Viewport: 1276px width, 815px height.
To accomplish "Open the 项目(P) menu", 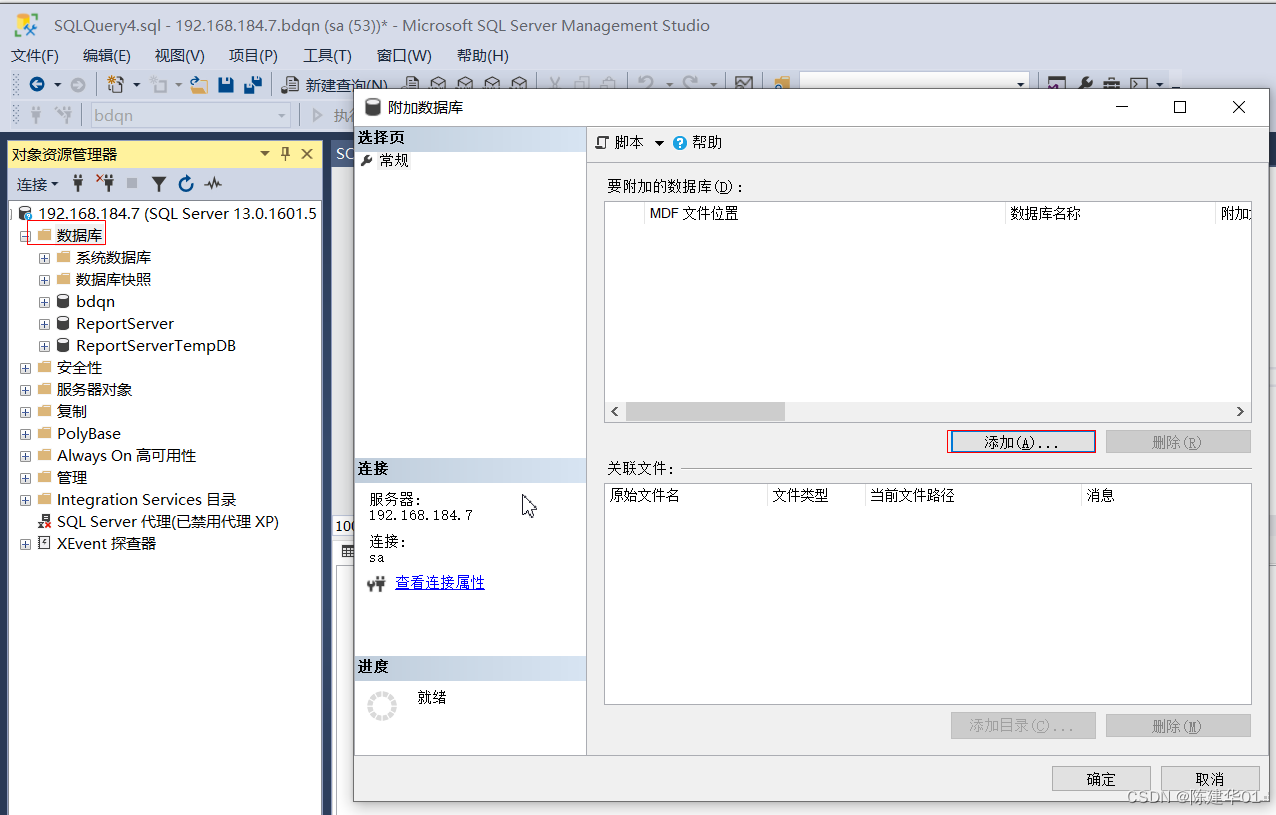I will (253, 56).
